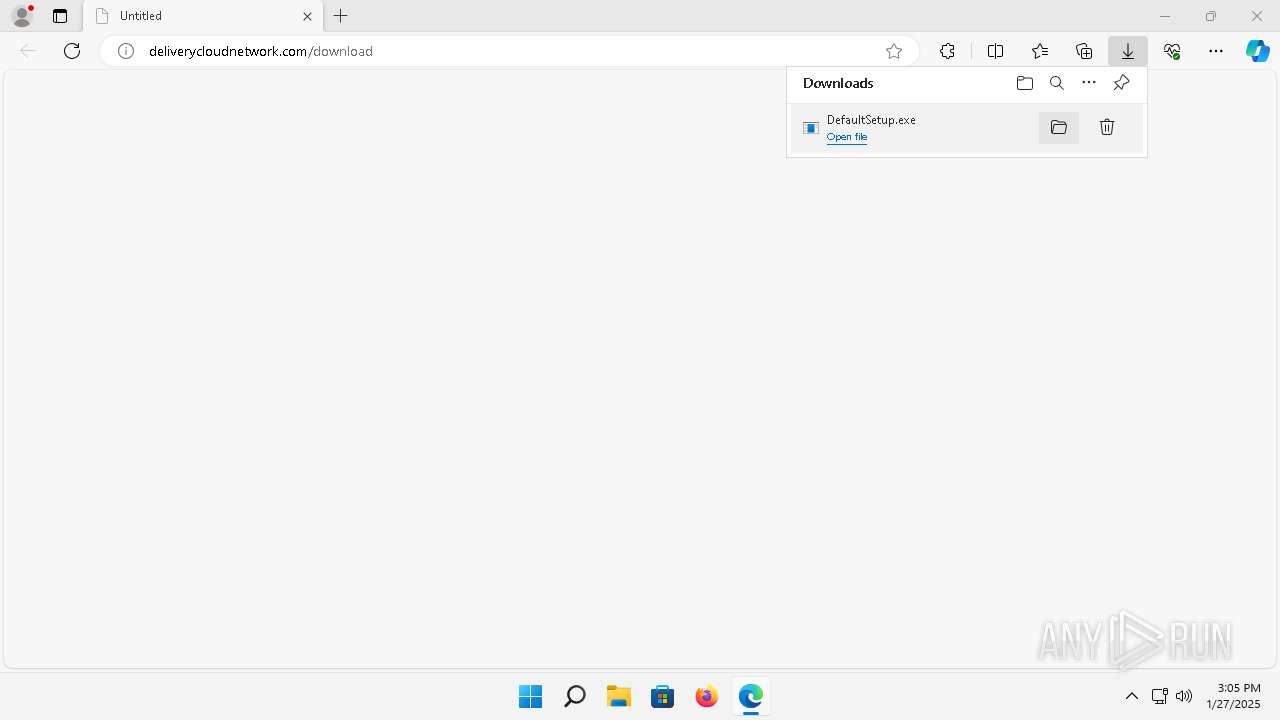Restore down the browser window

pyautogui.click(x=1211, y=16)
